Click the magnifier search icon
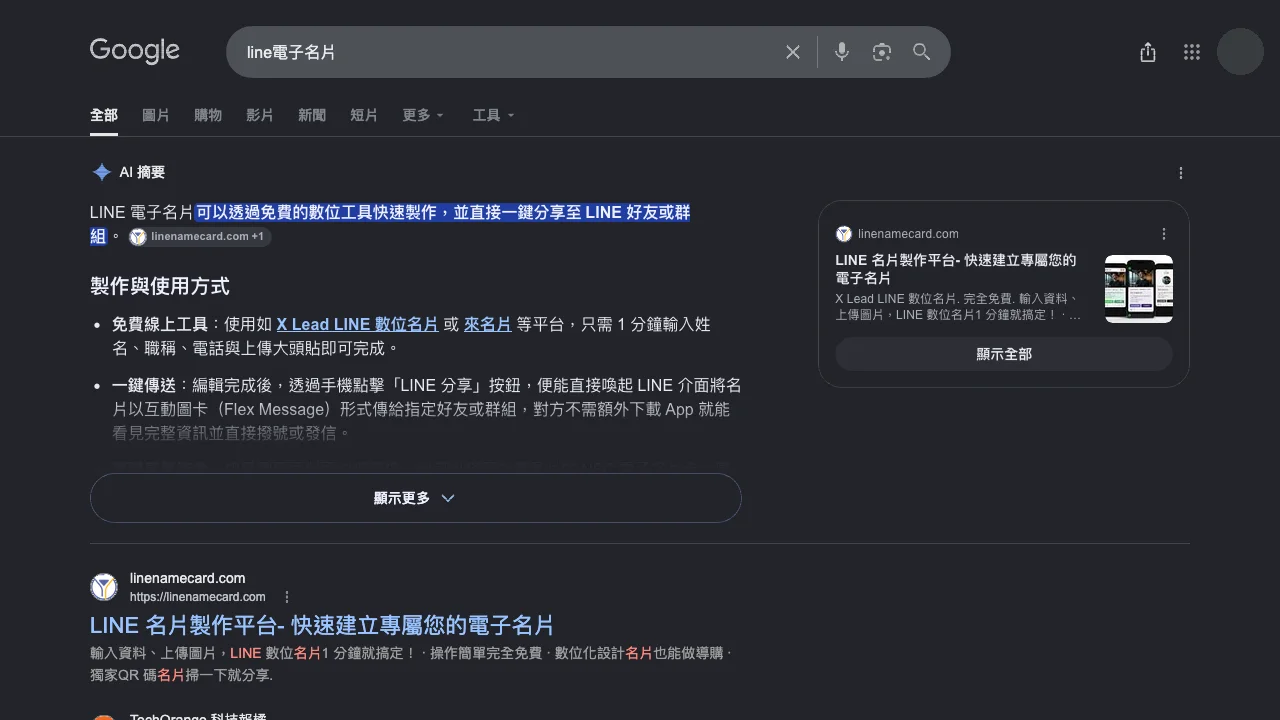1280x720 pixels. 922,52
